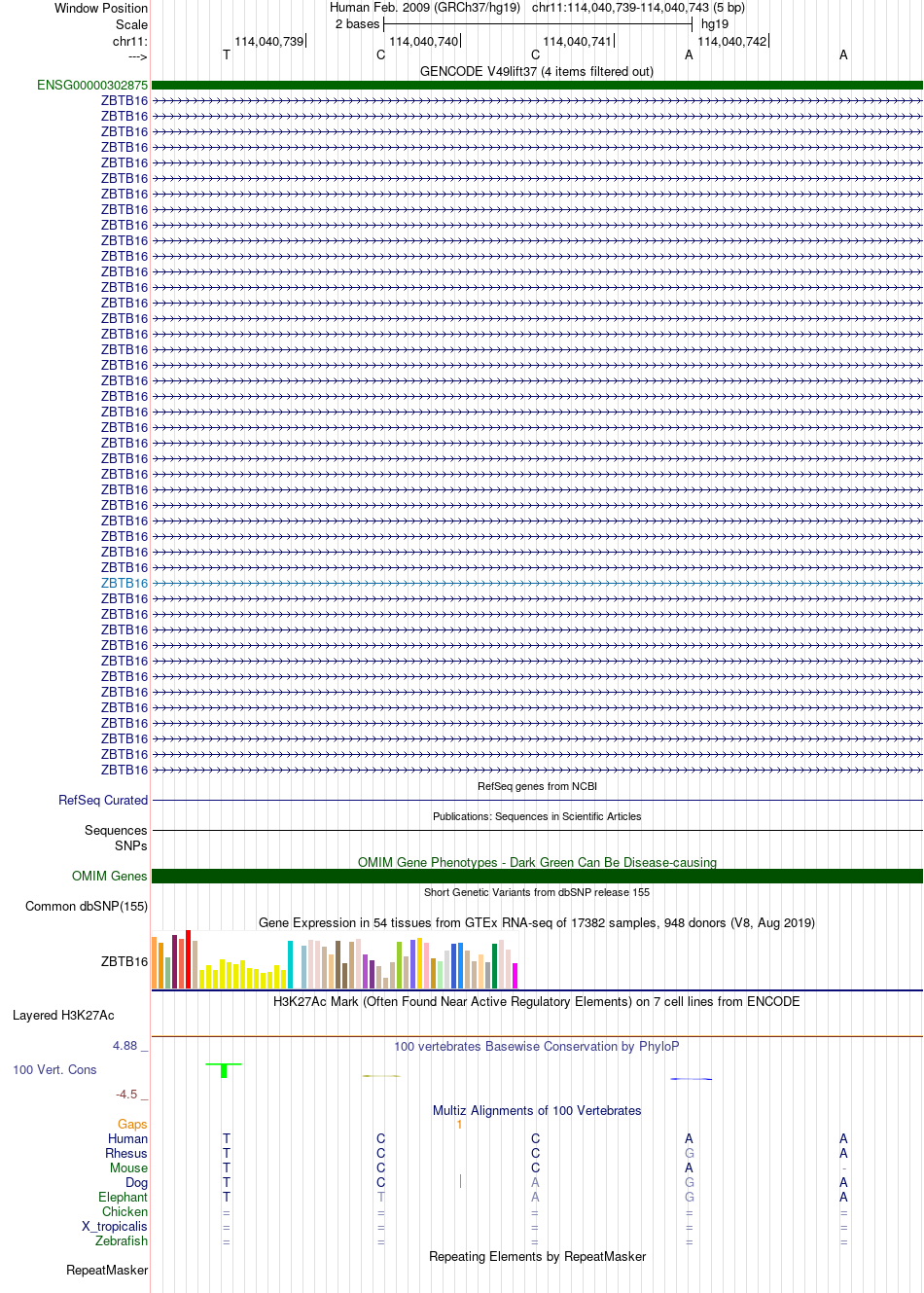Click the GENCODE V49lift37 track title
Screen dimensions: 924x1293
point(537,72)
